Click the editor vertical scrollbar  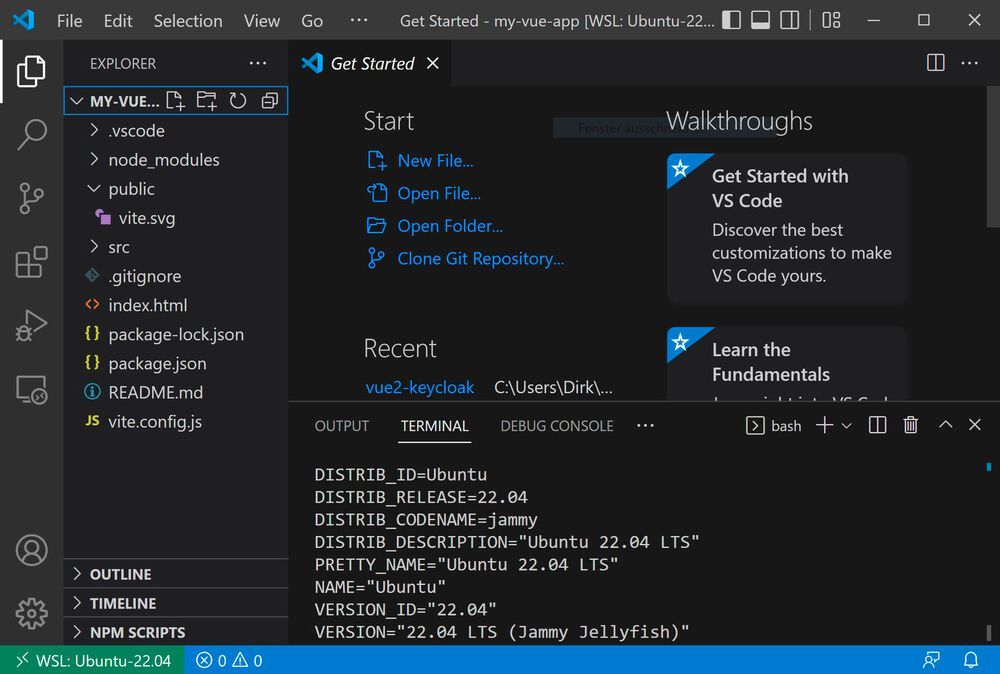pyautogui.click(x=992, y=157)
